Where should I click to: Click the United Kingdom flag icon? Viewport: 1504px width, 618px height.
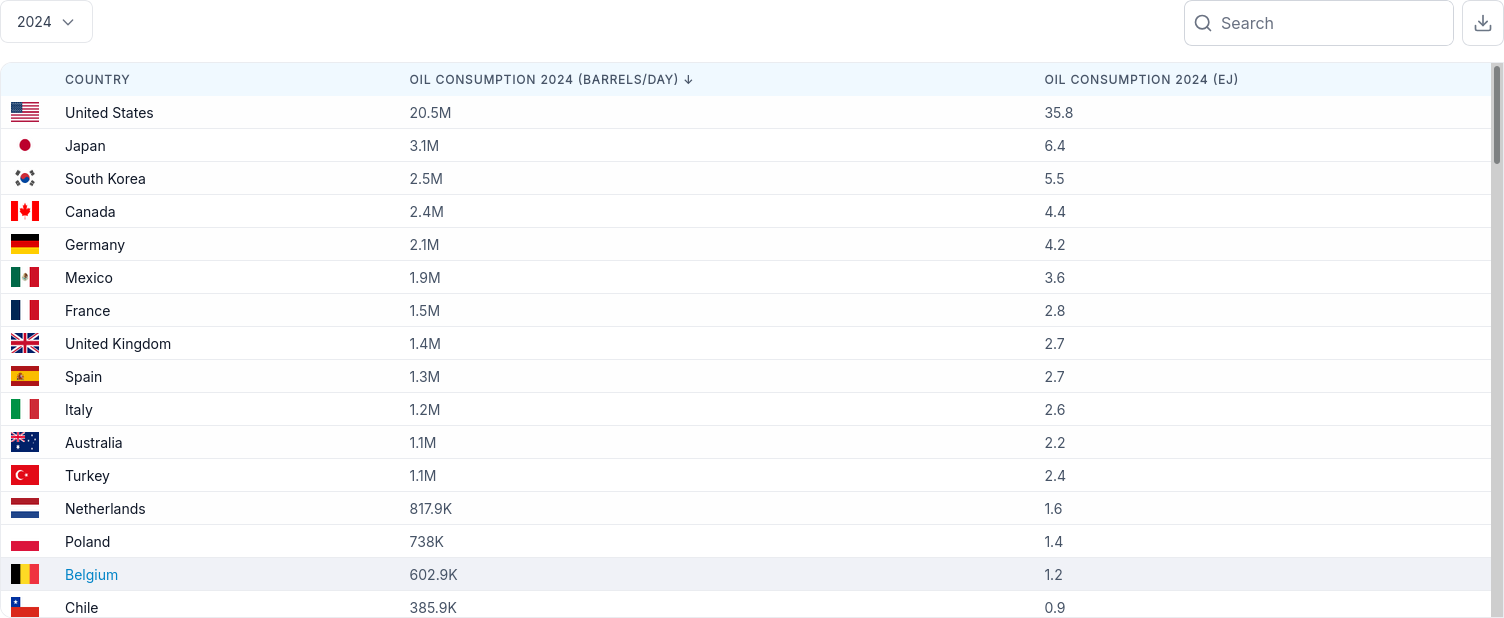[x=25, y=344]
